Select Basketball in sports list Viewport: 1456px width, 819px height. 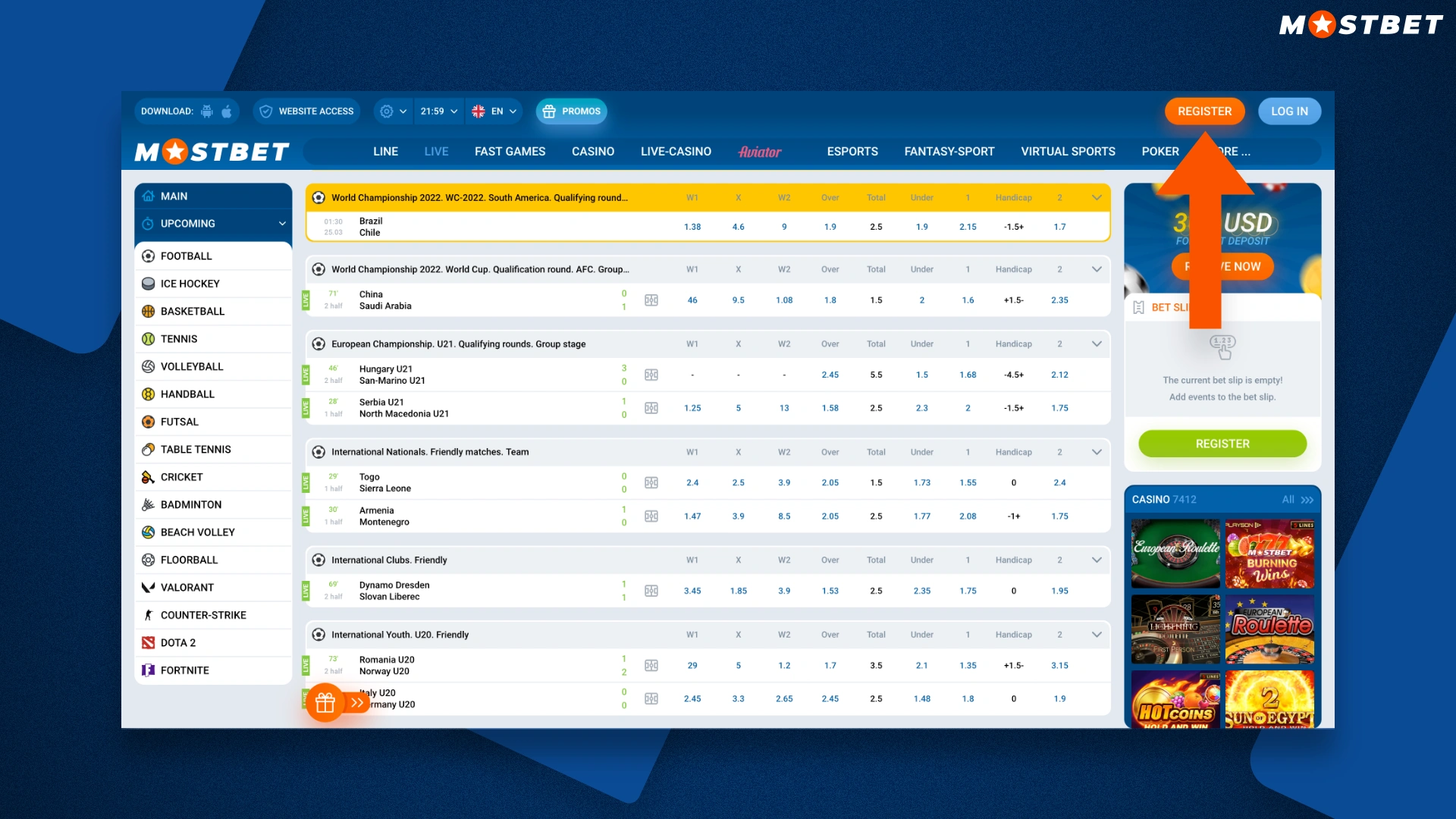(213, 312)
